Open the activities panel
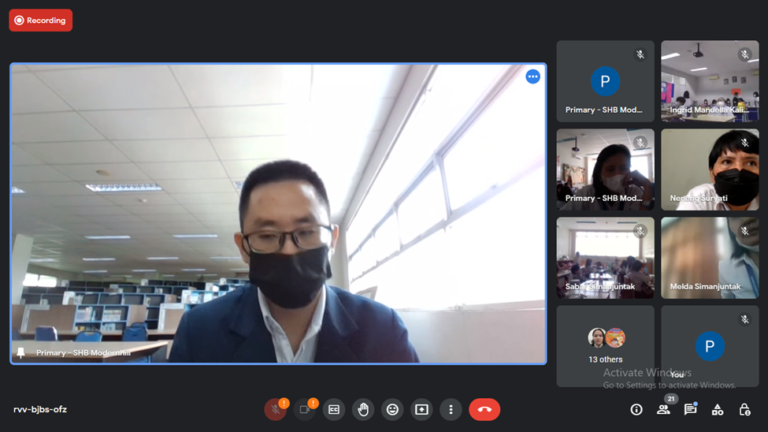Viewport: 768px width, 432px height. [717, 409]
